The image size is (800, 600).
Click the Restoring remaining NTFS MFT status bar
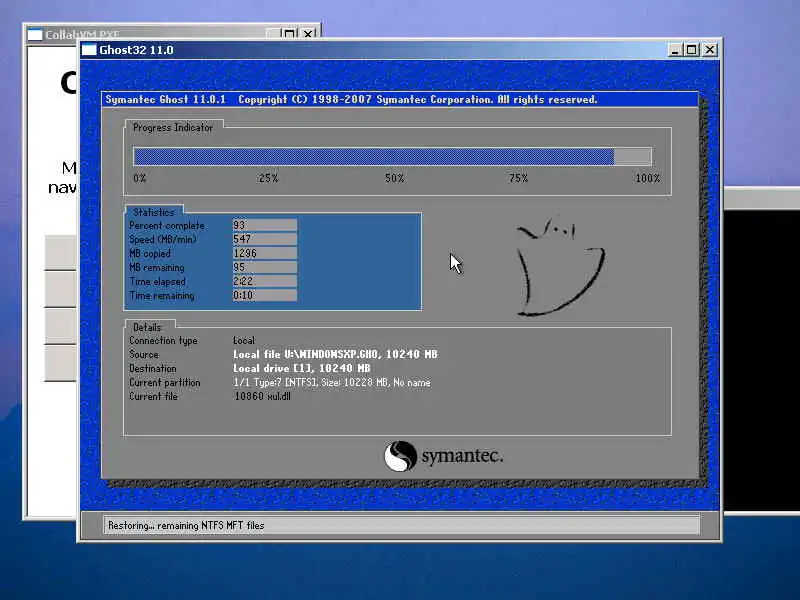(x=401, y=525)
